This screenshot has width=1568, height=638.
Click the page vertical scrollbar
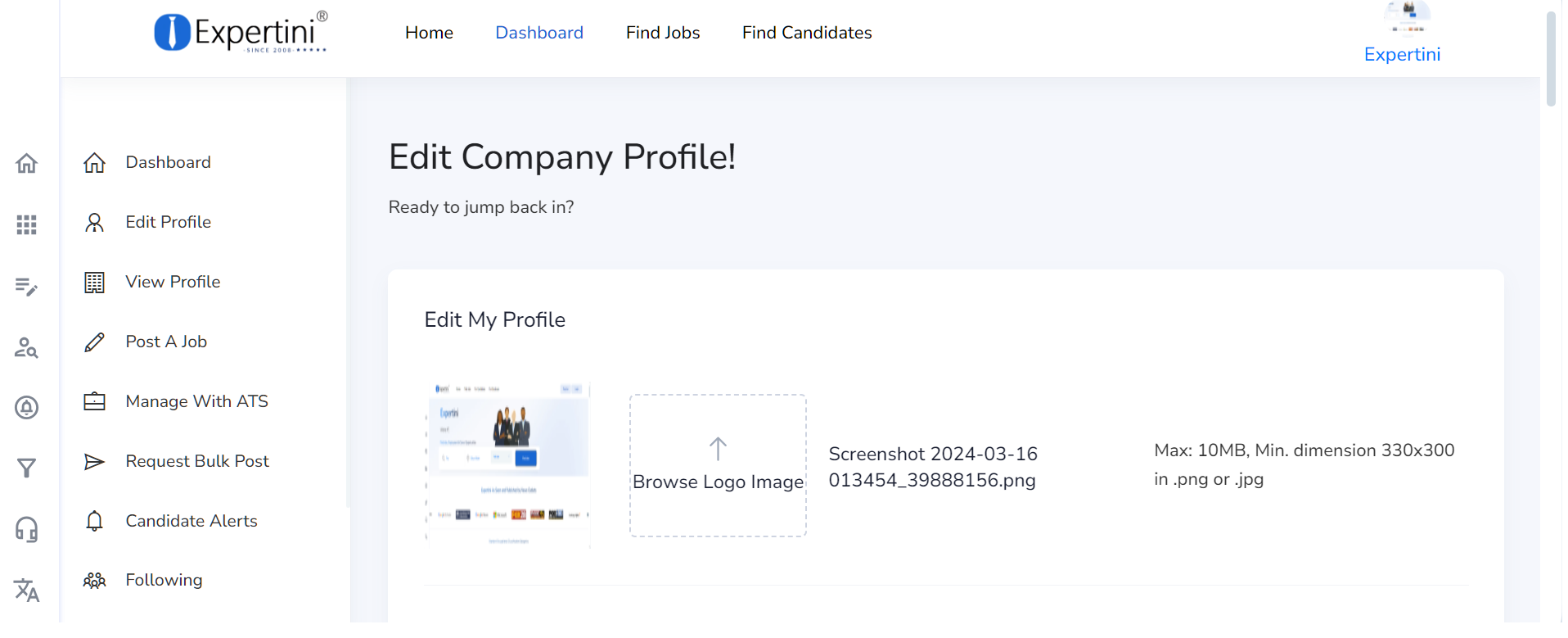(1551, 59)
